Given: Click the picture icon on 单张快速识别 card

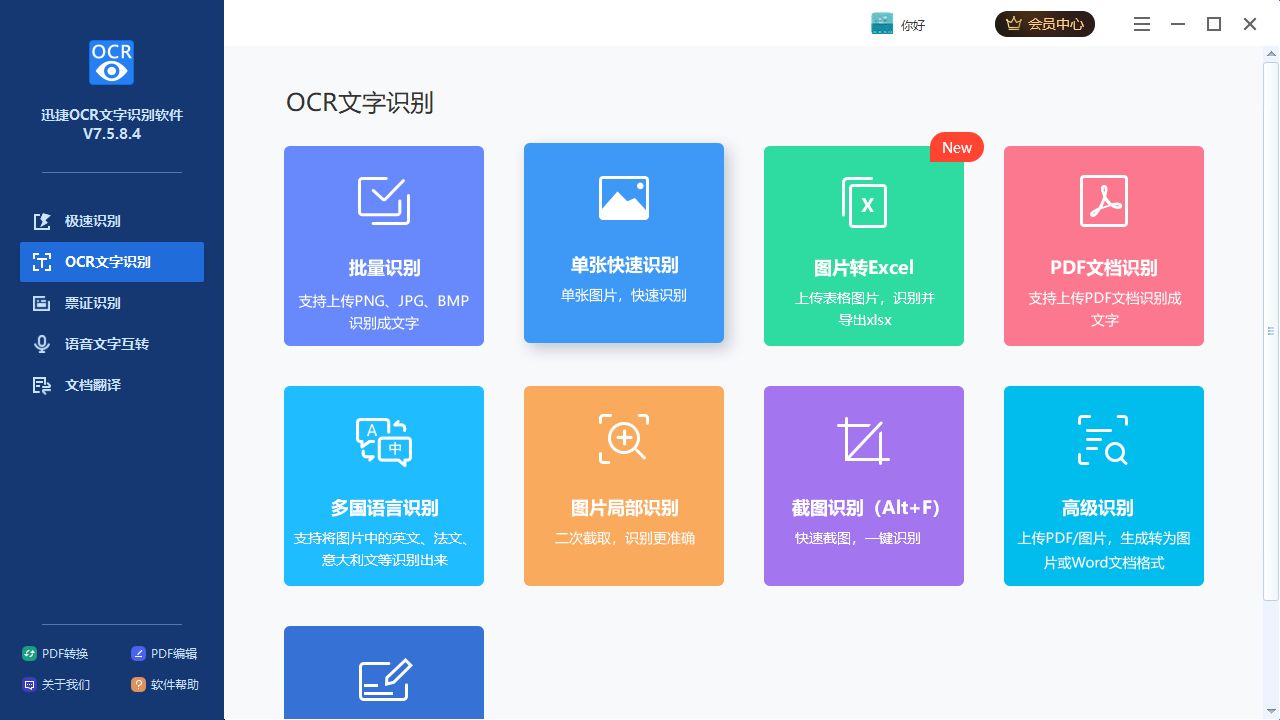Looking at the screenshot, I should point(624,198).
